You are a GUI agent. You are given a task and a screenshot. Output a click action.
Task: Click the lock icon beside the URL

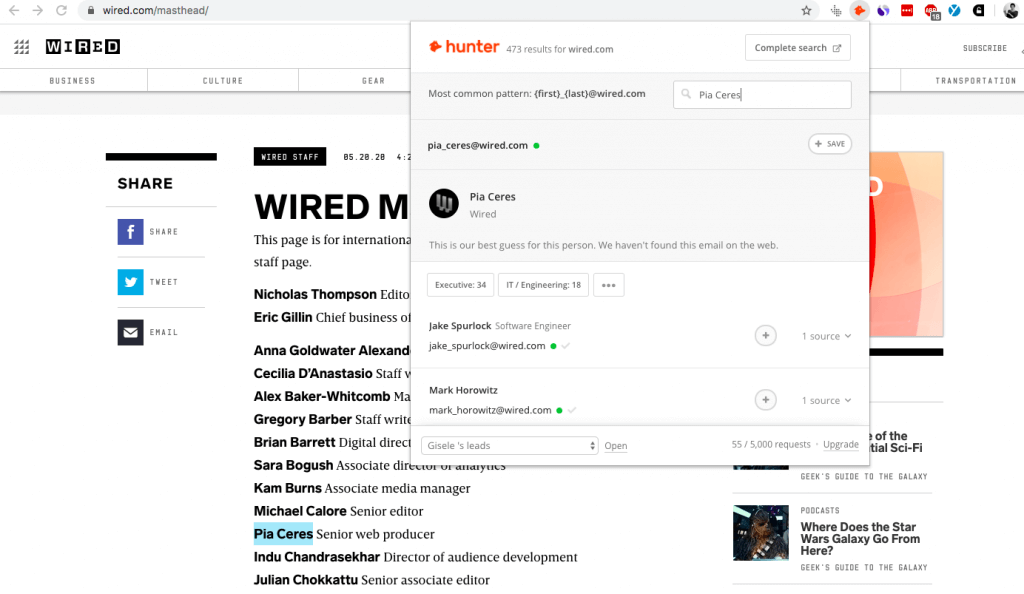point(91,10)
